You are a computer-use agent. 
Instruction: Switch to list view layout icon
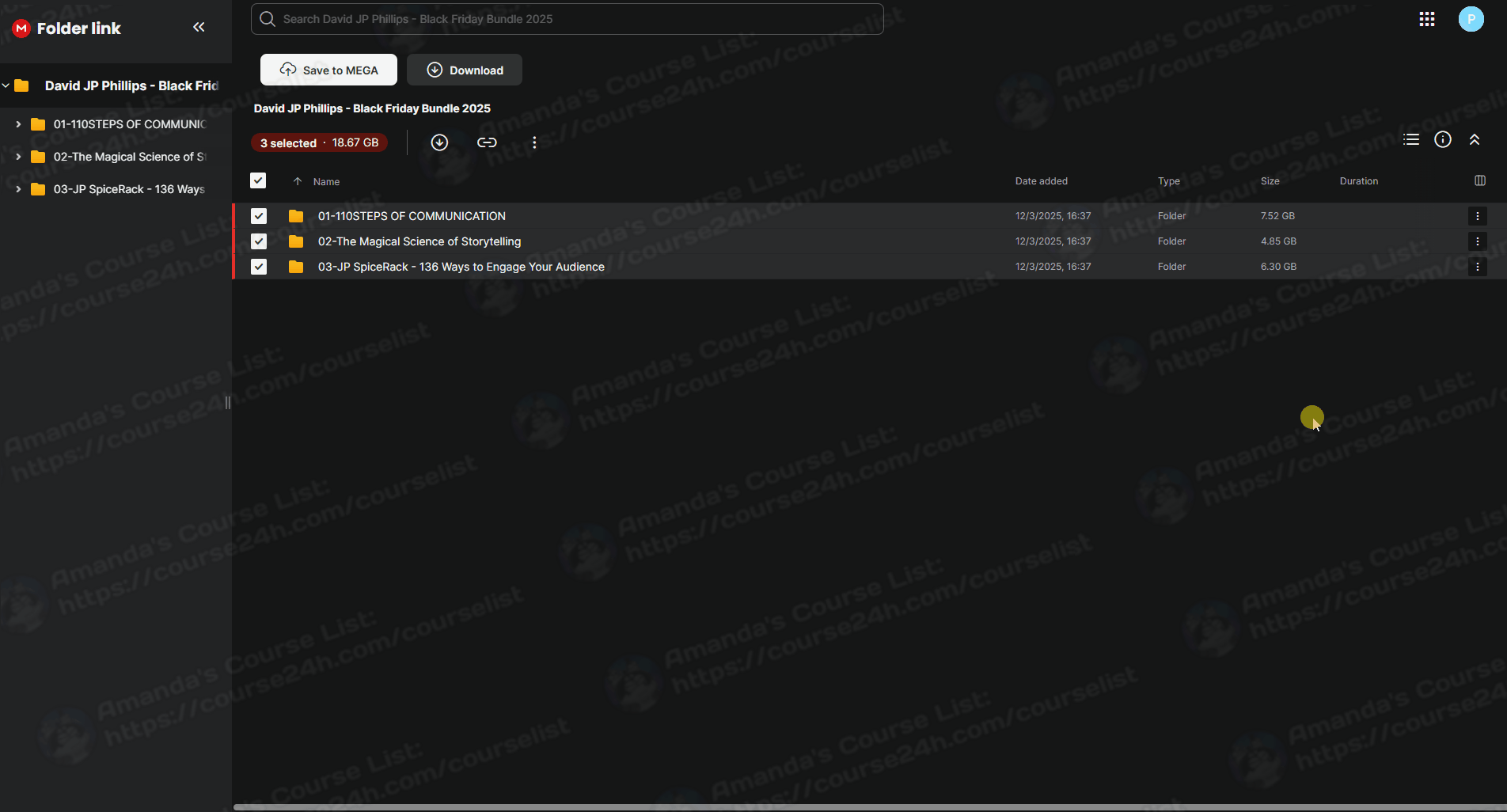1411,140
